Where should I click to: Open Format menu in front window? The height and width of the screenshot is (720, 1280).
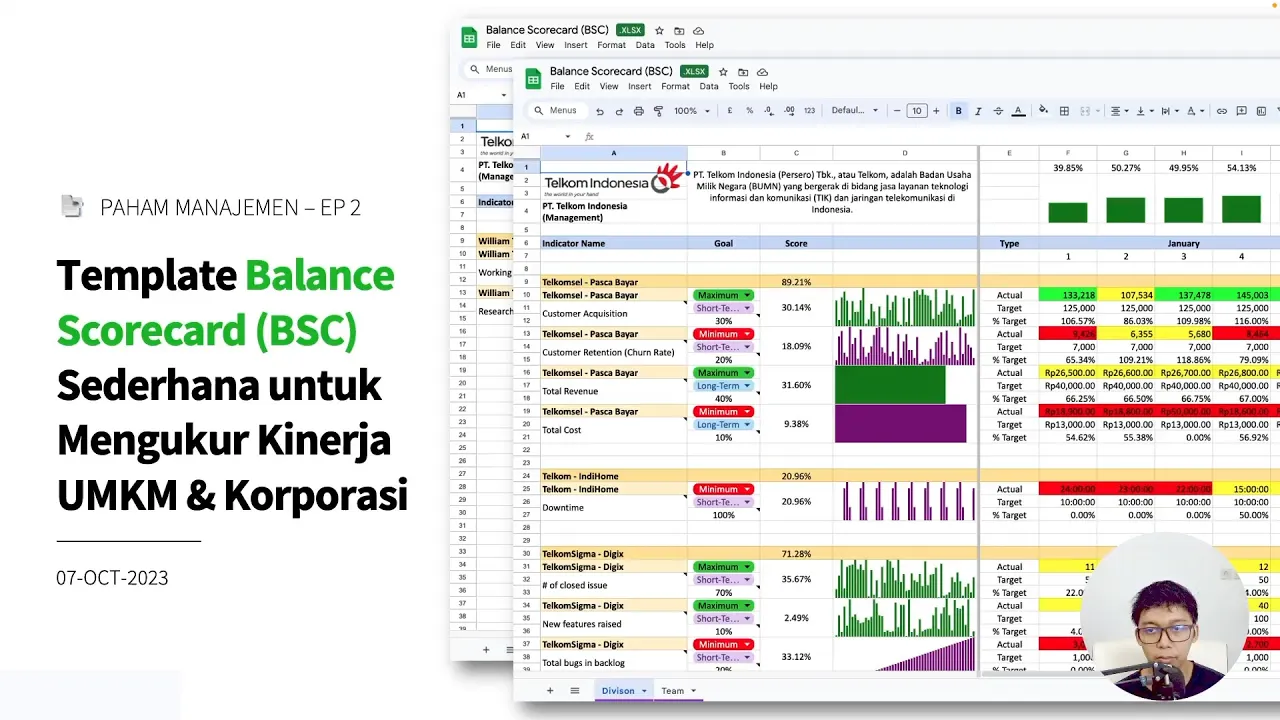(676, 87)
